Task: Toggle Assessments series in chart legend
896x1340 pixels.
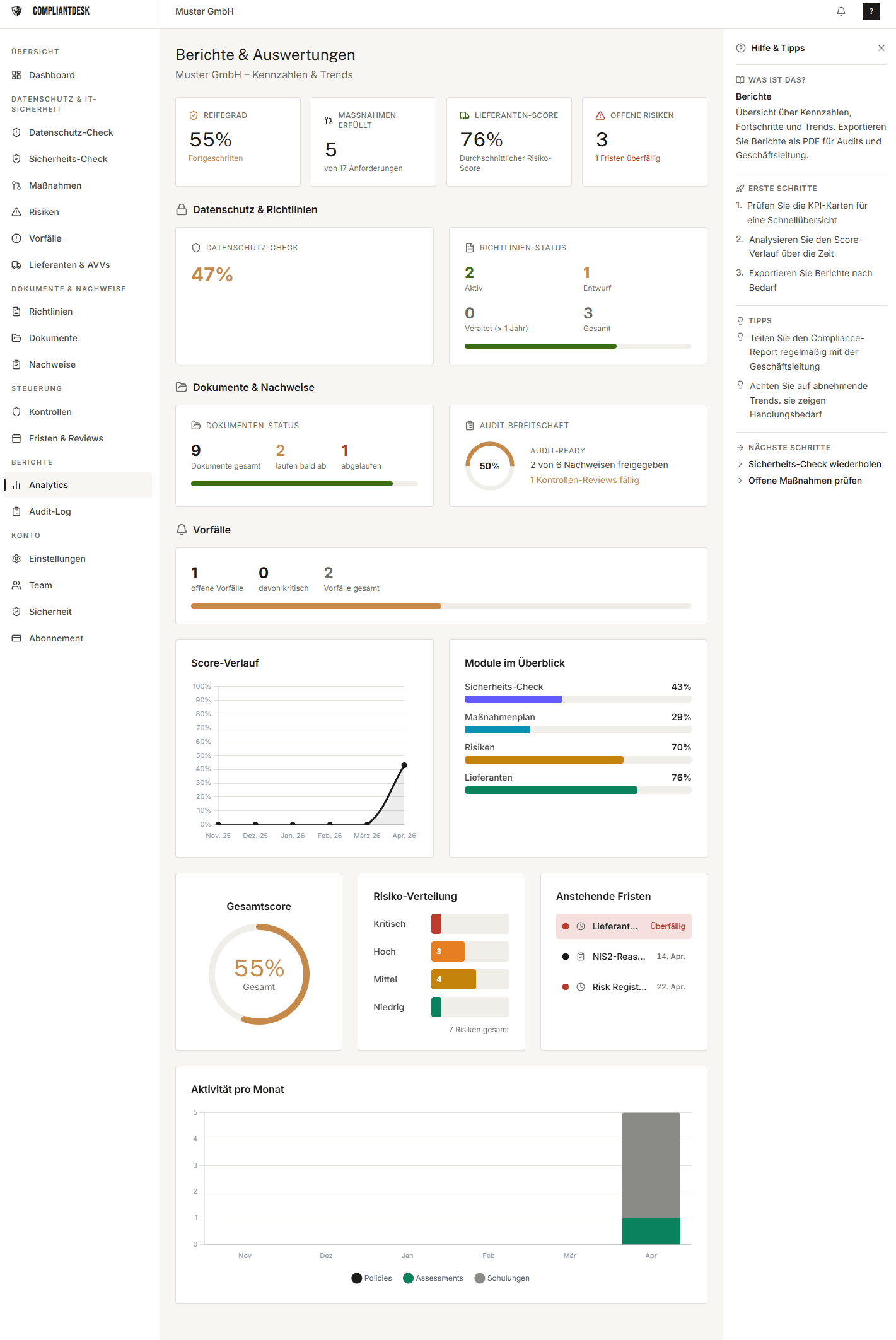Action: click(x=433, y=1278)
